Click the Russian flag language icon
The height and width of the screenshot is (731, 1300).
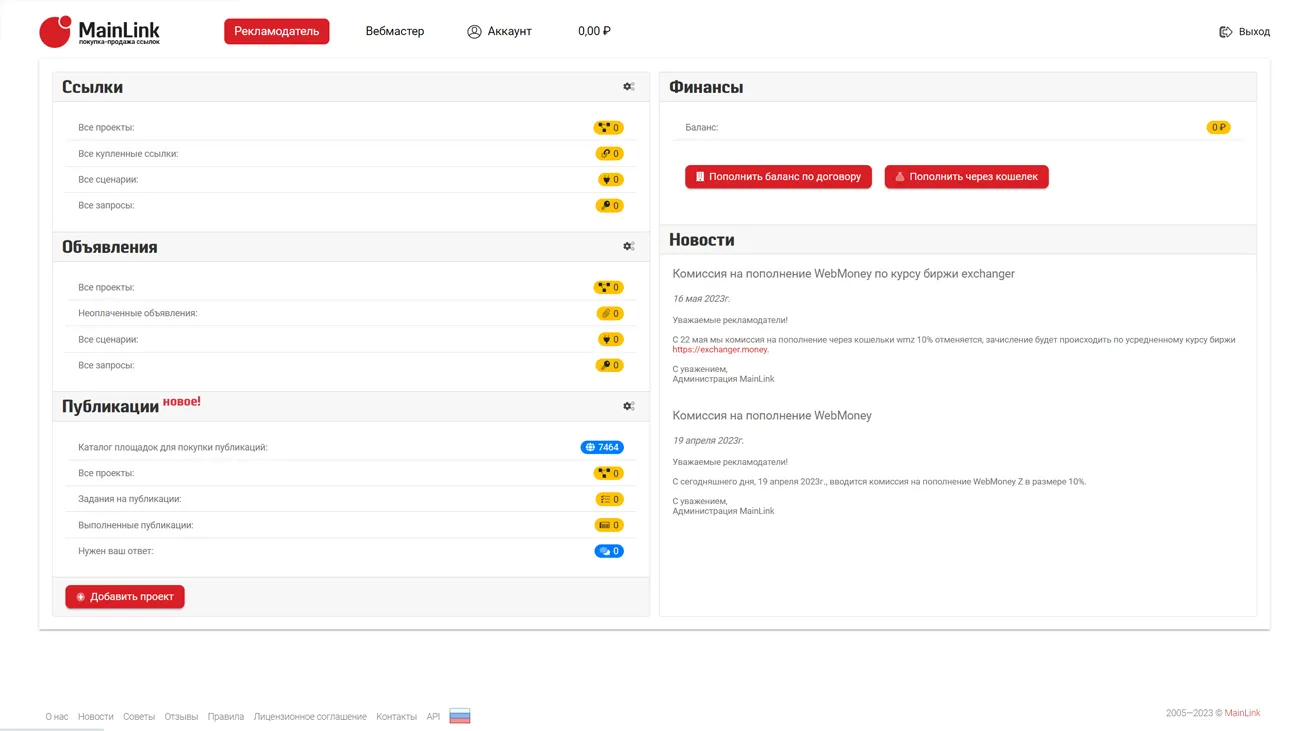click(459, 716)
